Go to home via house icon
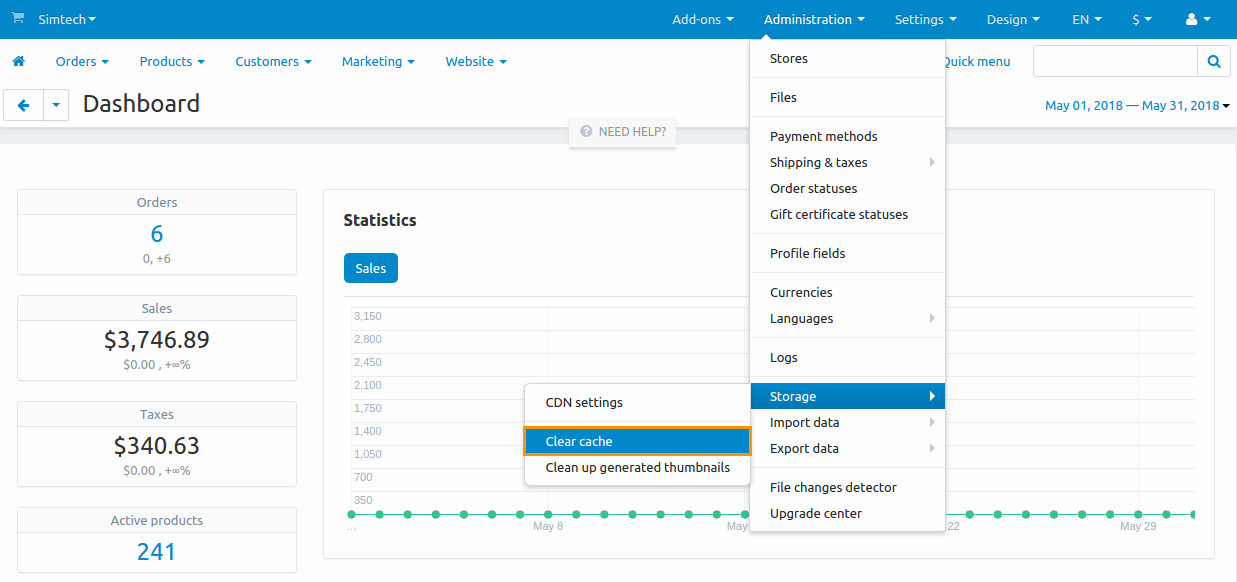The height and width of the screenshot is (582, 1237). (x=18, y=62)
